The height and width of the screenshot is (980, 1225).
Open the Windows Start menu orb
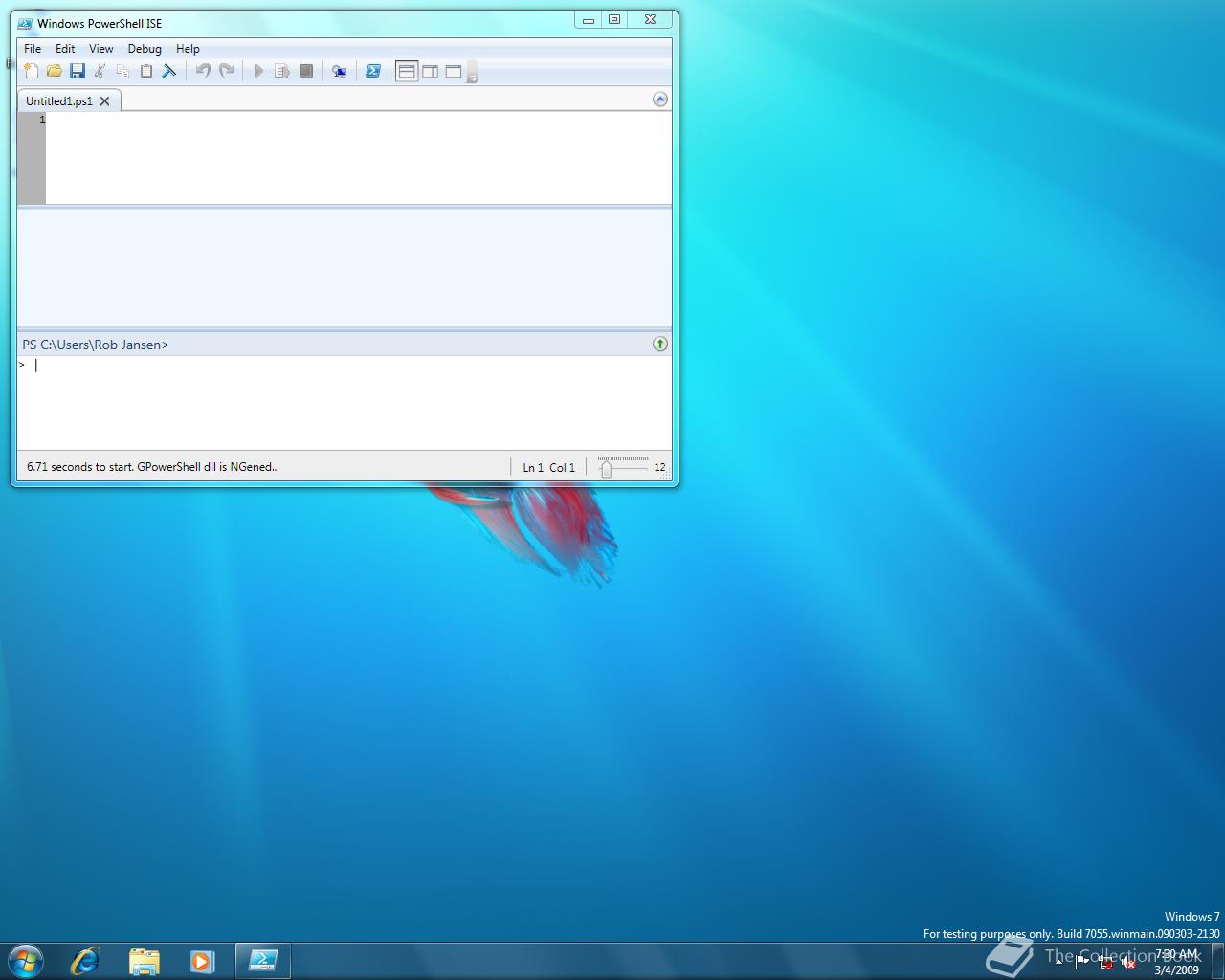point(26,960)
